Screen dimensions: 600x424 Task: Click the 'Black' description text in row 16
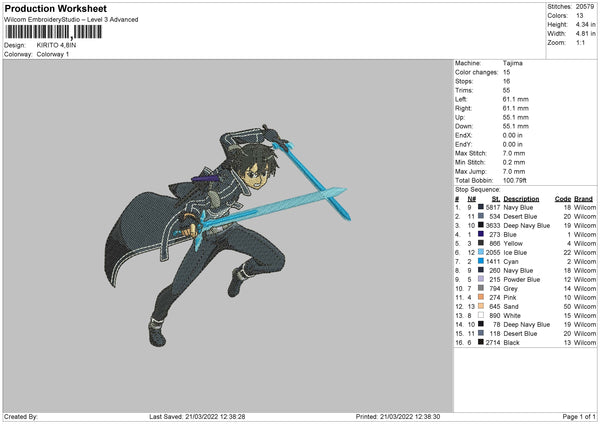click(511, 342)
